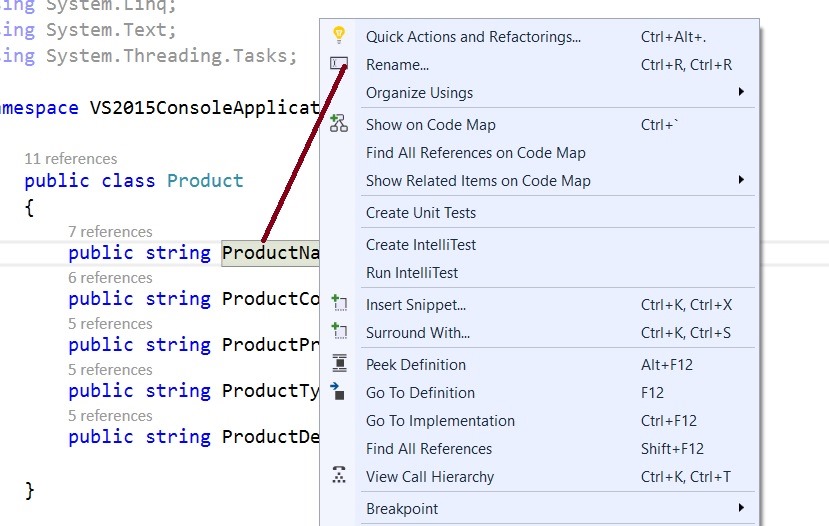
Task: Choose Run IntelliTest menu item
Action: click(412, 272)
